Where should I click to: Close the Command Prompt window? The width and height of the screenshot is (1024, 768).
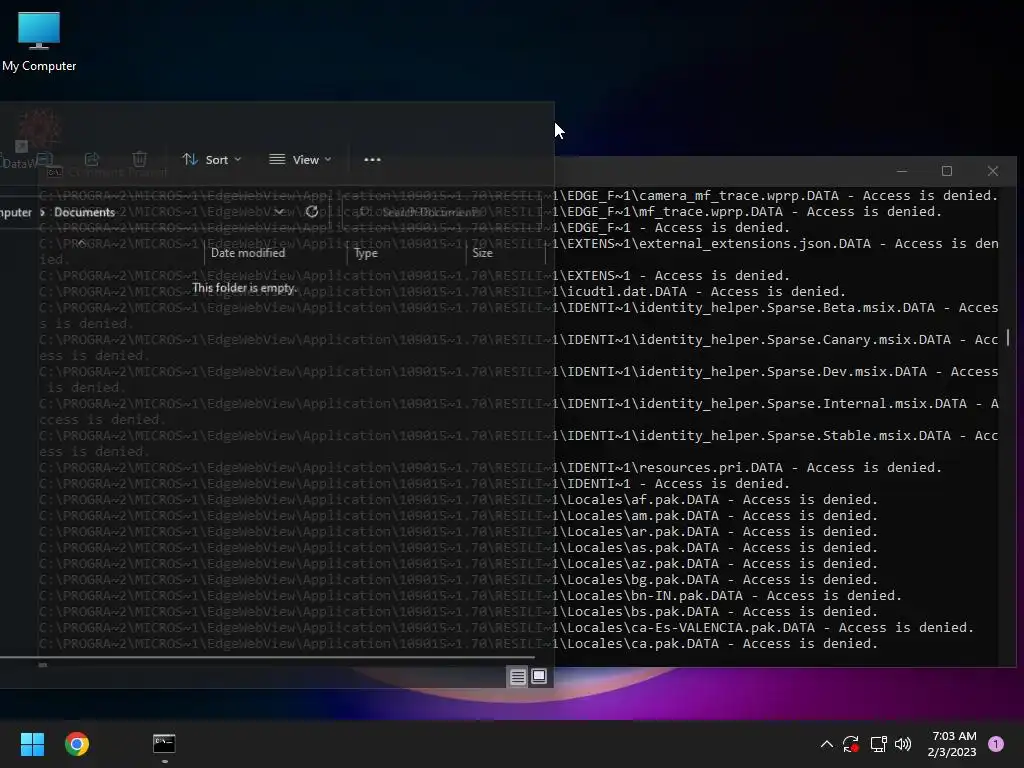[x=993, y=171]
